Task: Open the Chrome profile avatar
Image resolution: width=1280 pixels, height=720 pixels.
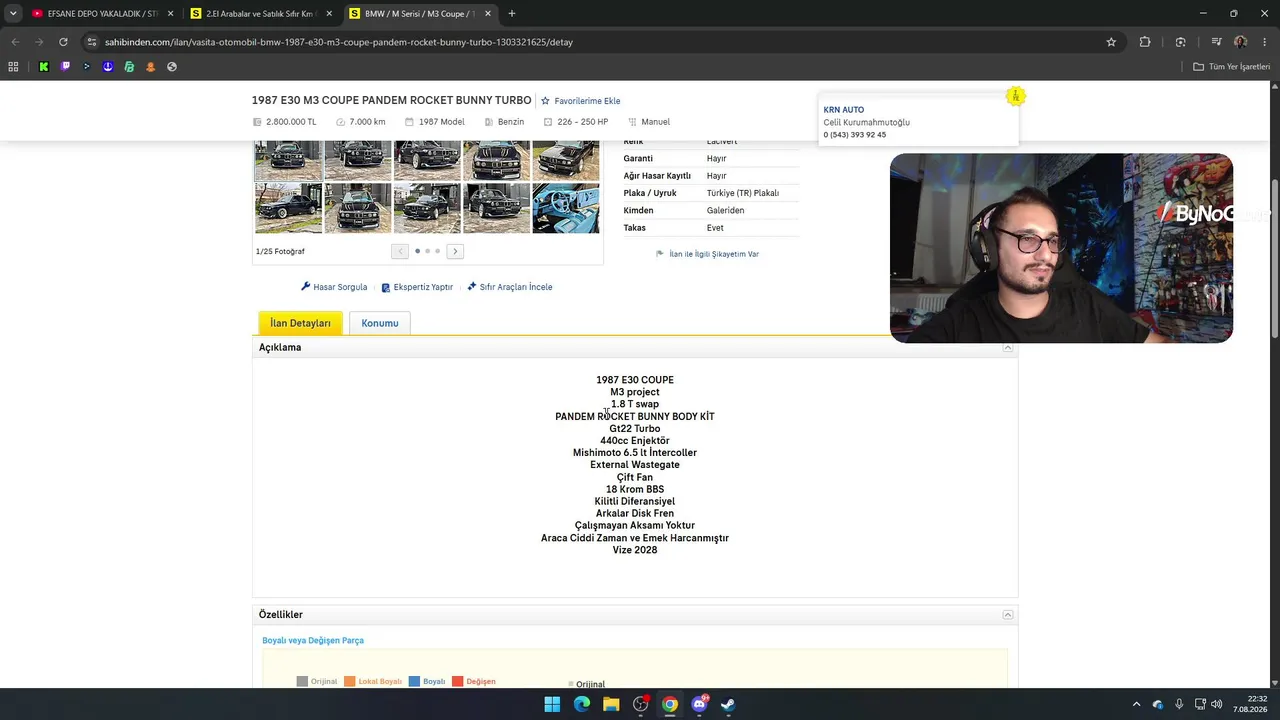Action: pyautogui.click(x=1240, y=42)
